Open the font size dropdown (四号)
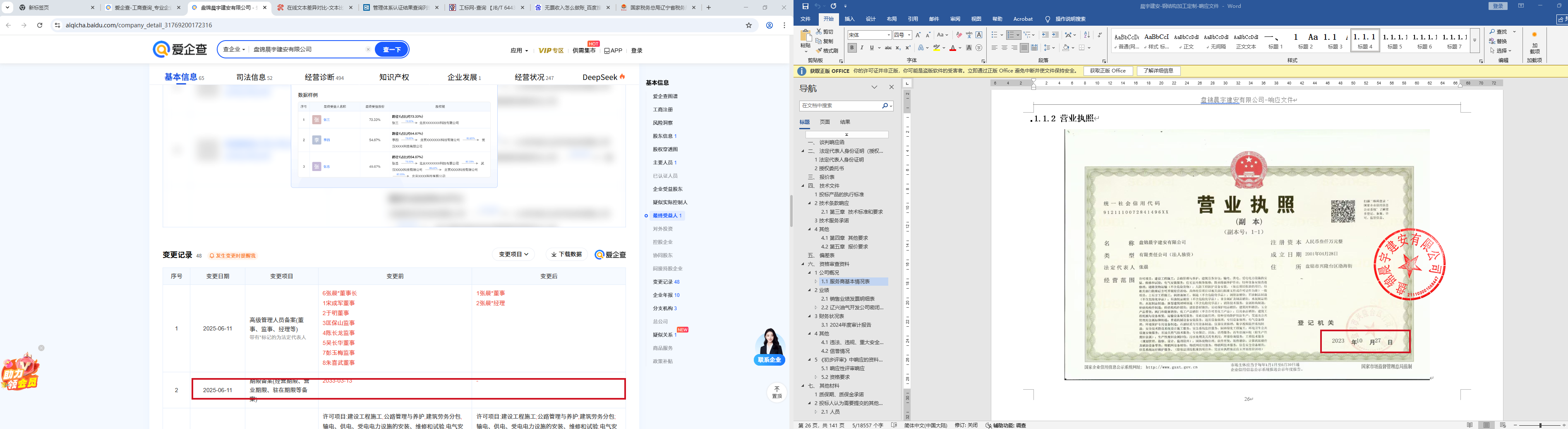This screenshot has height=429, width=1568. 909,35
